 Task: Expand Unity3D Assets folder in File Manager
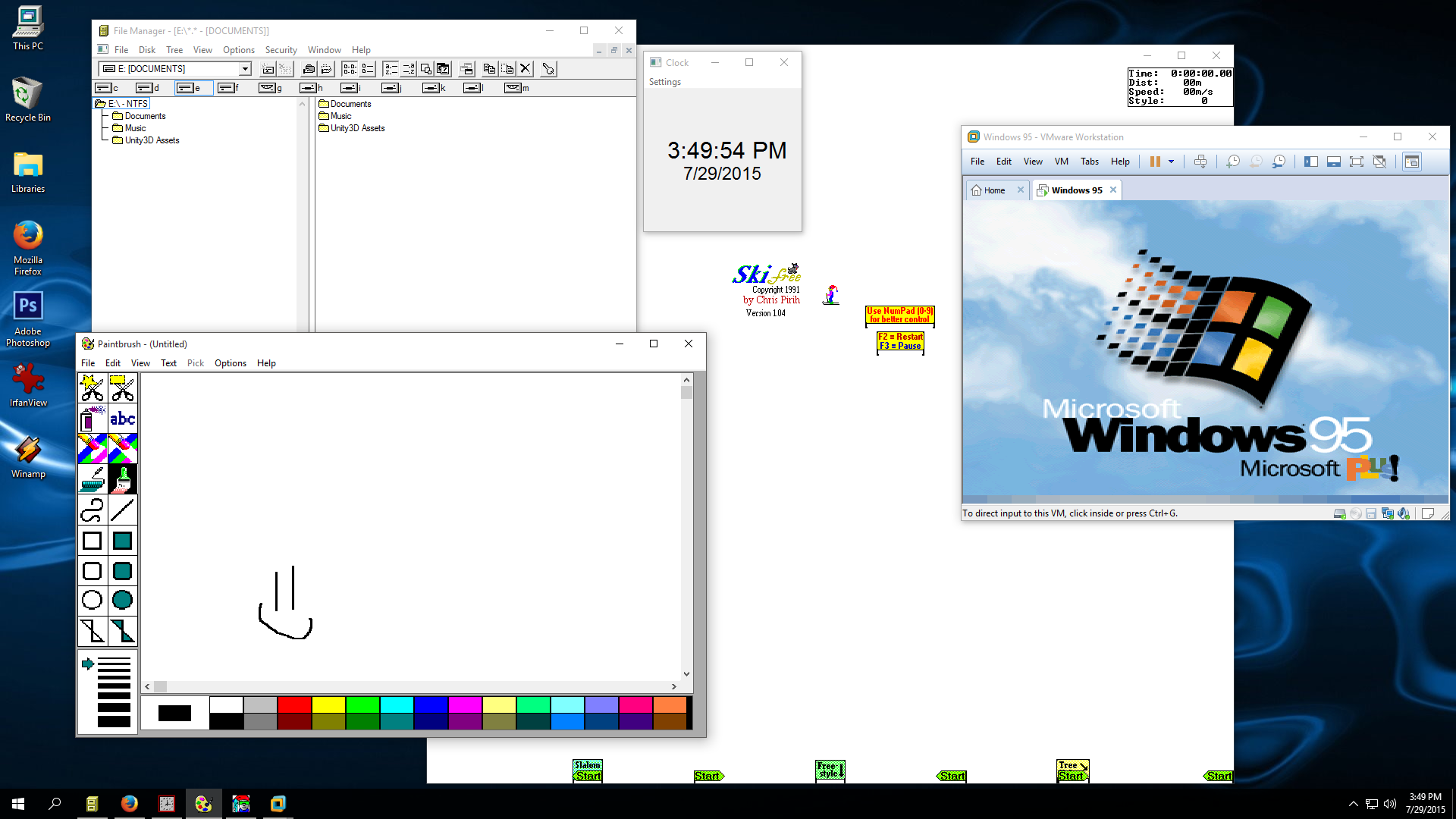click(x=151, y=140)
